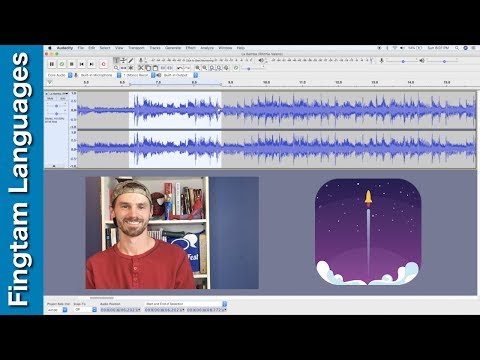This screenshot has height=360, width=480.
Task: Toggle the track Solo button
Action: tap(62, 98)
